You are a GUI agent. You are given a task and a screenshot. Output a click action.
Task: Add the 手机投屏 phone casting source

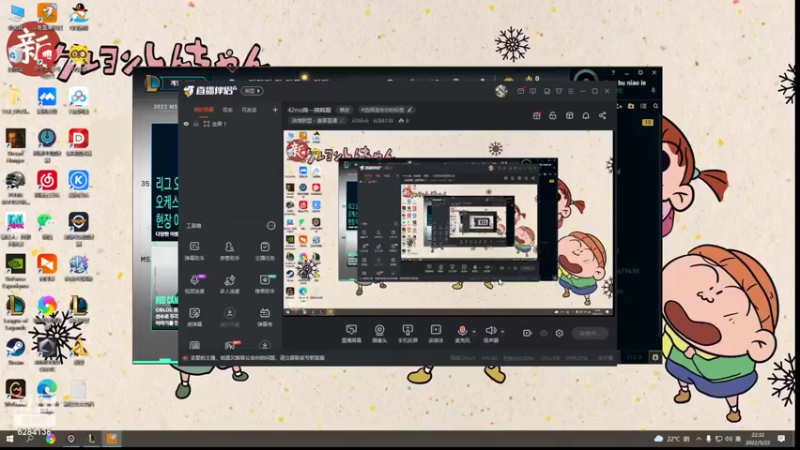click(x=408, y=334)
